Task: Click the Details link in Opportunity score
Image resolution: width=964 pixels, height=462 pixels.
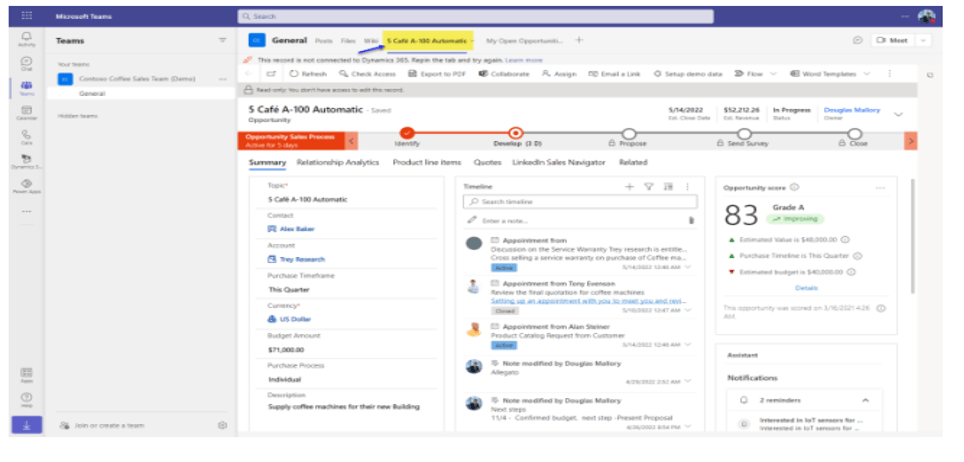Action: tap(806, 288)
